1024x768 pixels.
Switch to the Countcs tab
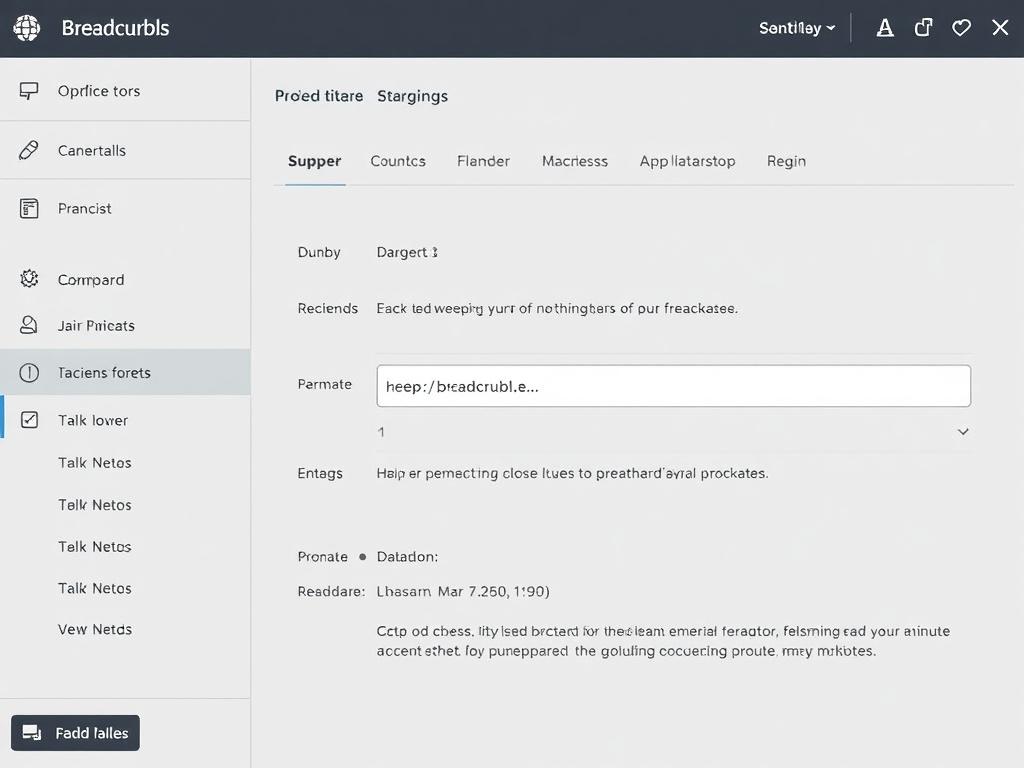coord(398,161)
